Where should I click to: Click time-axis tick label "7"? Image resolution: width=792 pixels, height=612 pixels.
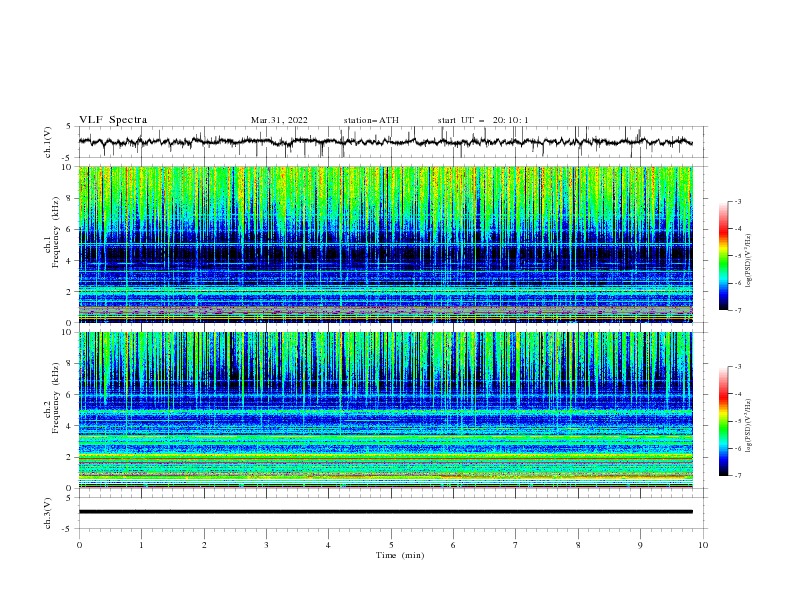click(x=516, y=545)
